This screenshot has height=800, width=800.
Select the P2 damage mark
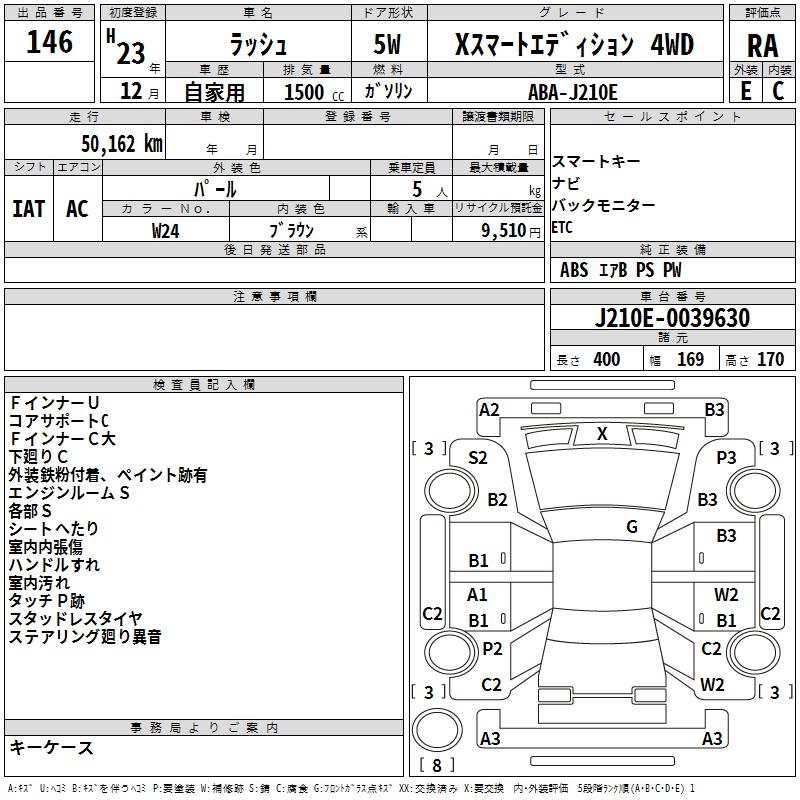[x=492, y=649]
